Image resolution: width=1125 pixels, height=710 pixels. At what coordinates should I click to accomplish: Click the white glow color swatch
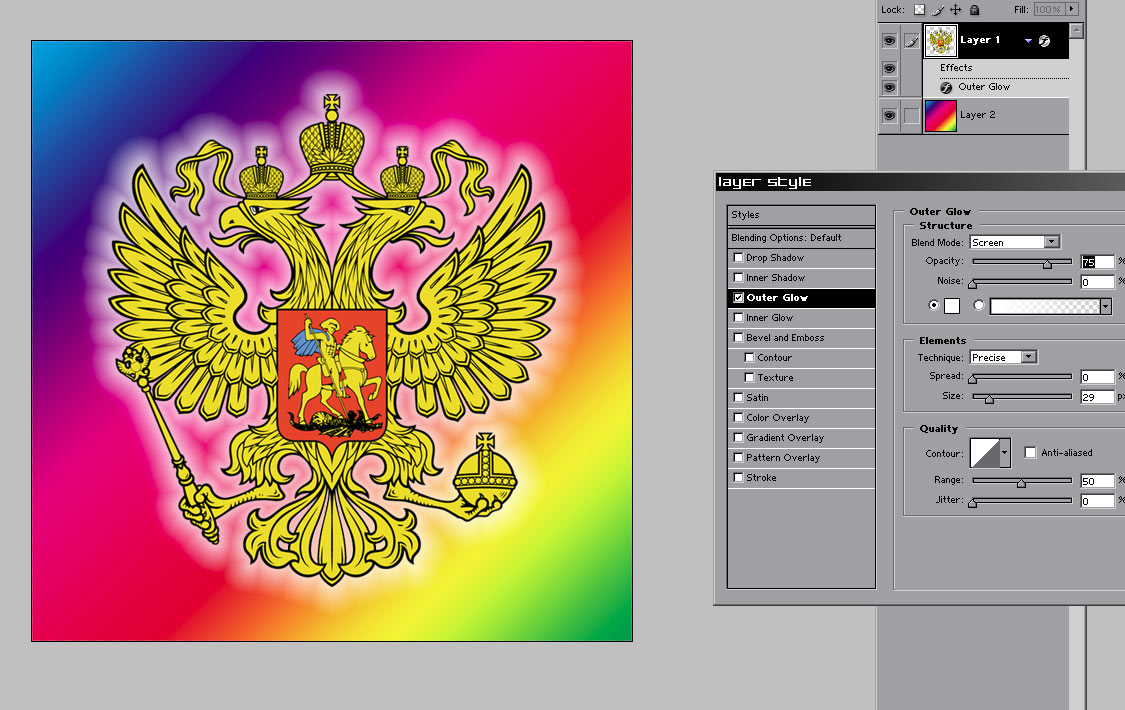(952, 306)
